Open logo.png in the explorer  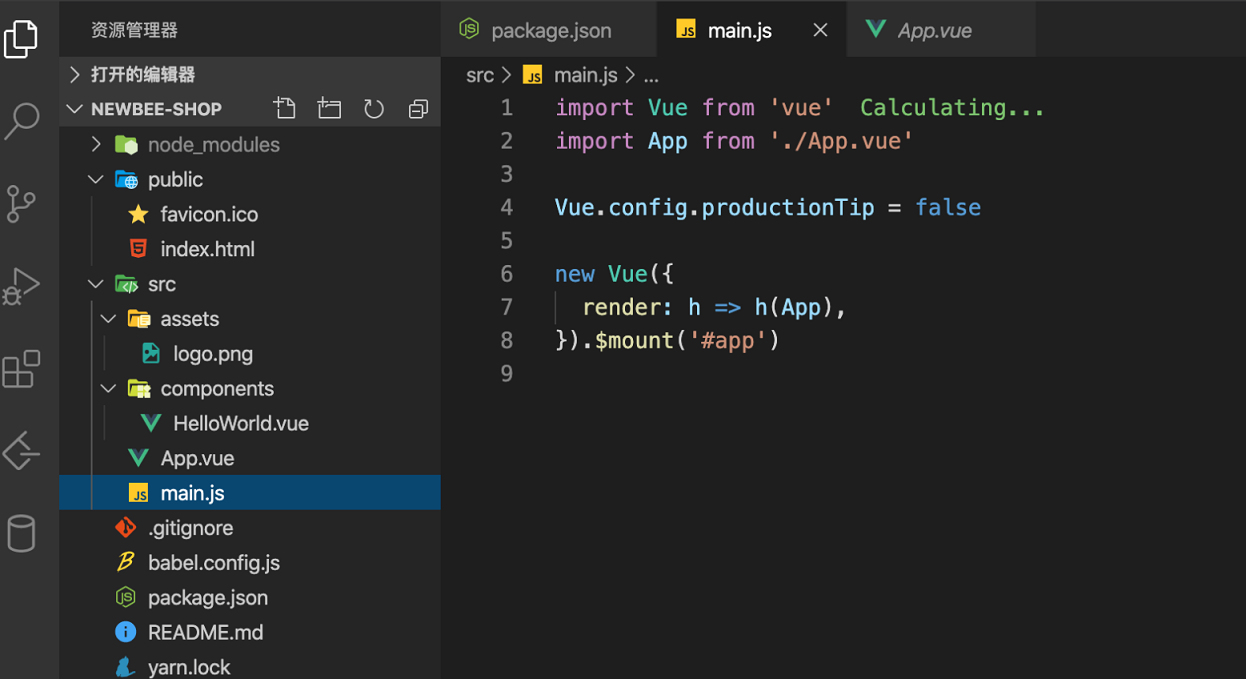250,353
